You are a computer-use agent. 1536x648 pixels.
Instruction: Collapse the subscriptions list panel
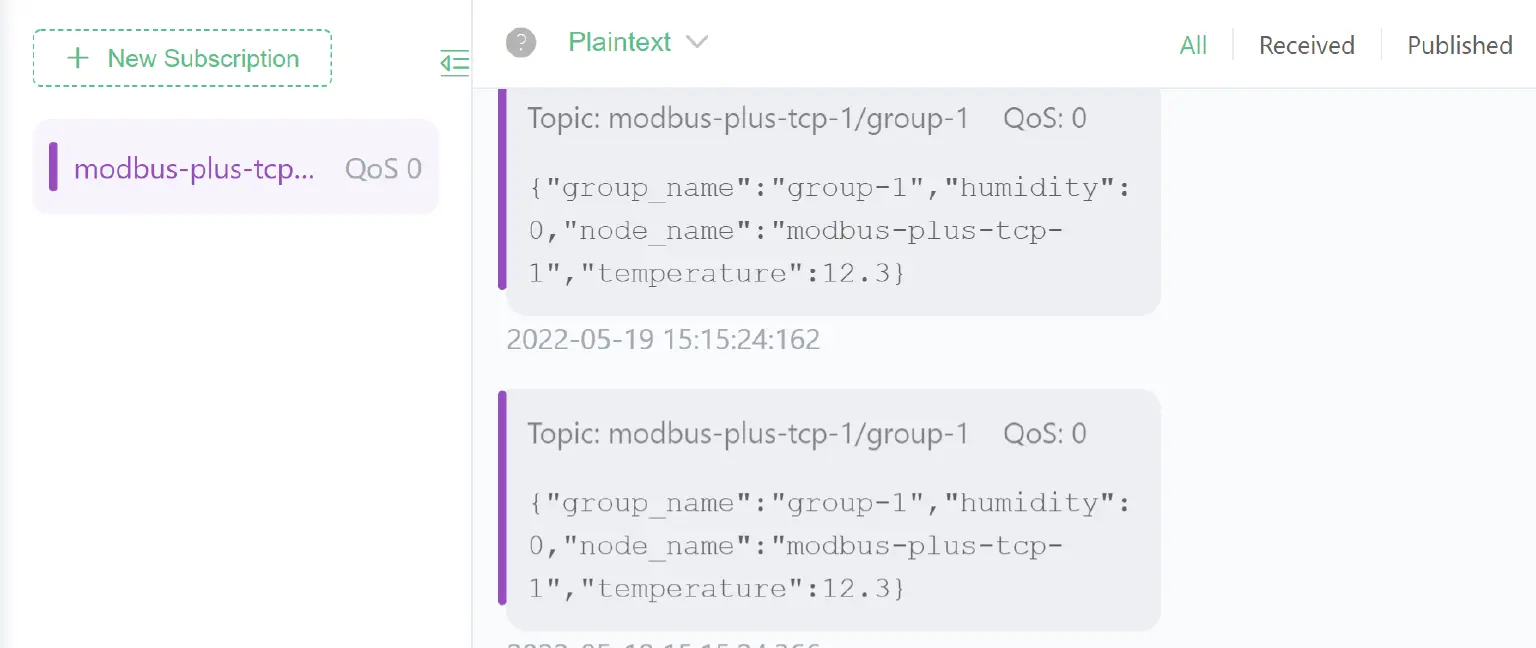tap(454, 63)
